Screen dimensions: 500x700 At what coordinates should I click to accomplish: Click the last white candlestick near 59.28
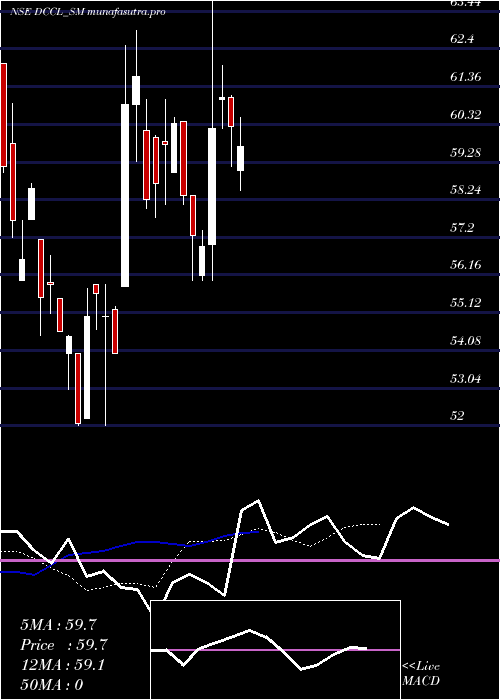coord(241,158)
